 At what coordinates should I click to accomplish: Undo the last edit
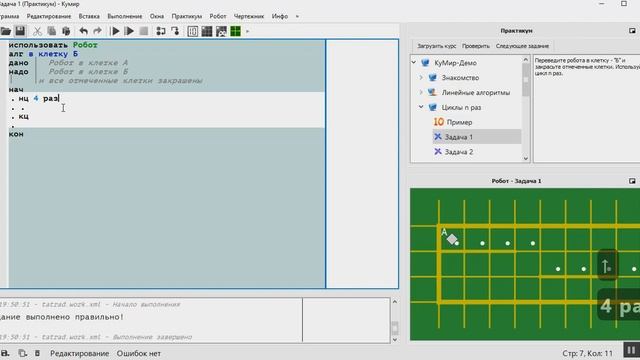84,31
